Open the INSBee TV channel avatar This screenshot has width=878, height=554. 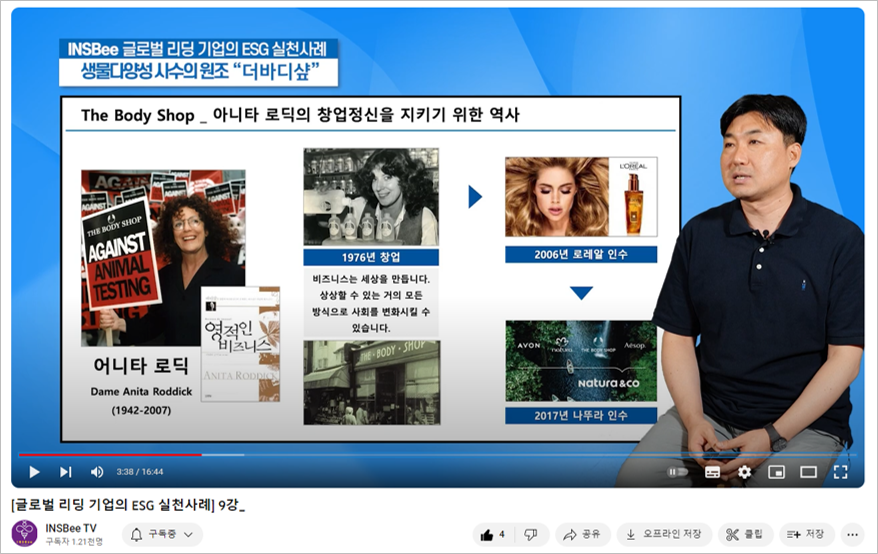point(25,533)
